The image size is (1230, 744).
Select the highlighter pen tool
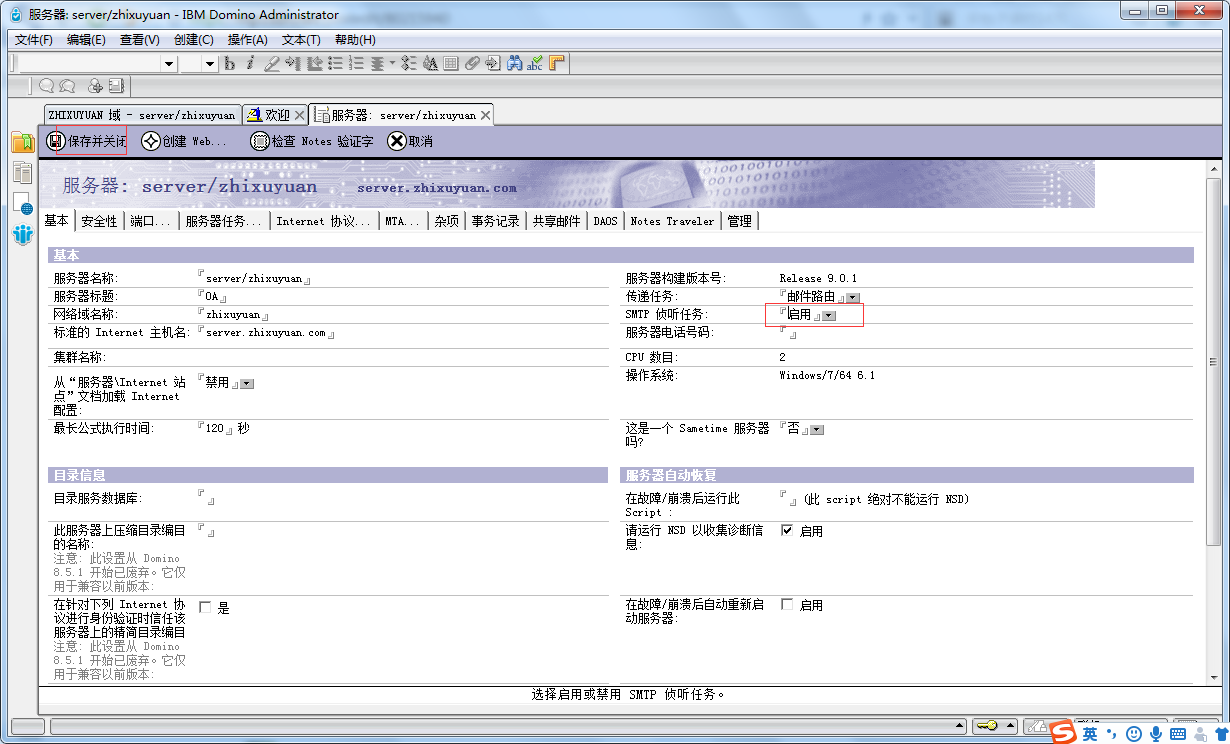click(271, 63)
